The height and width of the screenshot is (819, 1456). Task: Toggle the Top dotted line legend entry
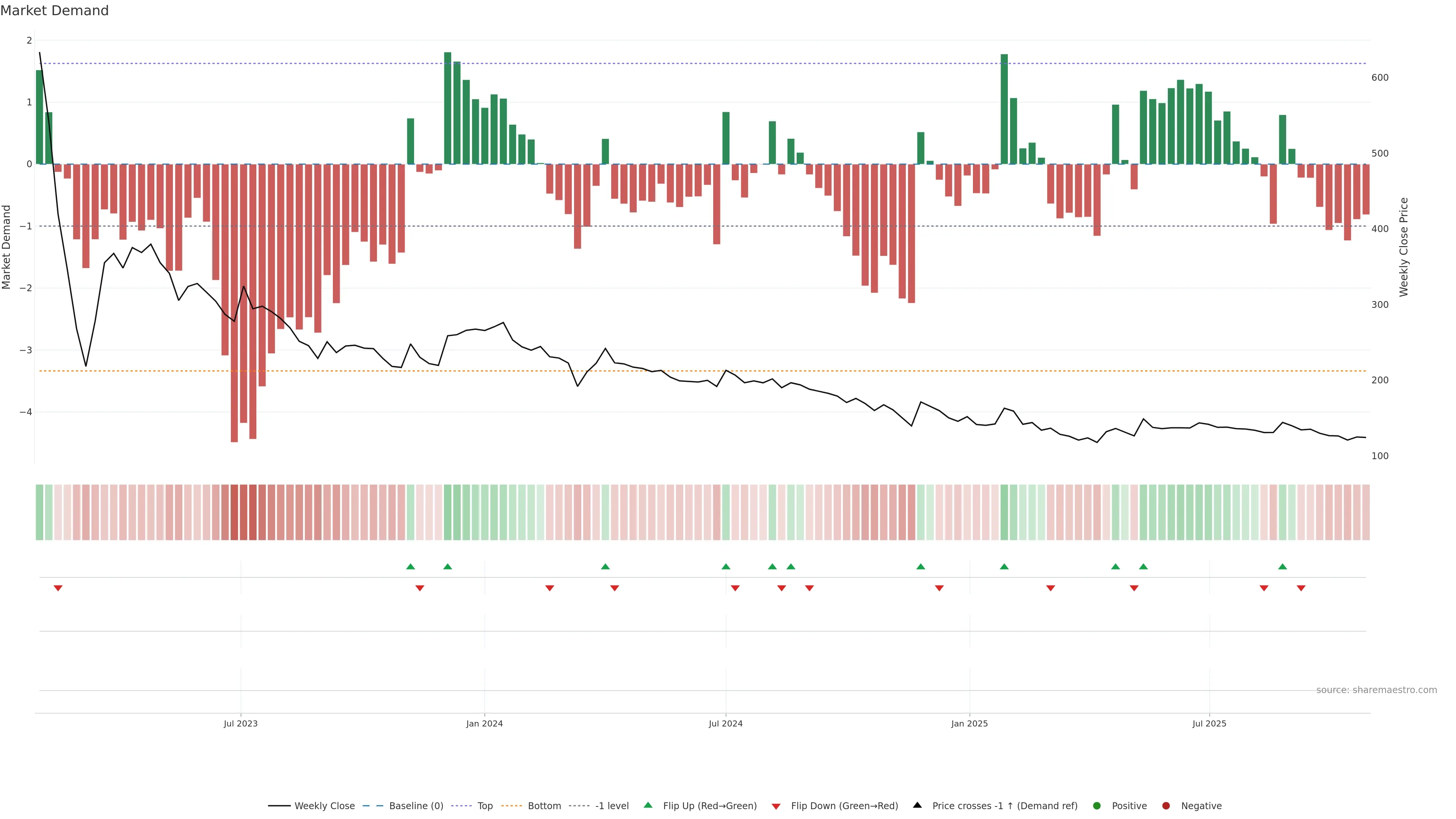point(485,805)
